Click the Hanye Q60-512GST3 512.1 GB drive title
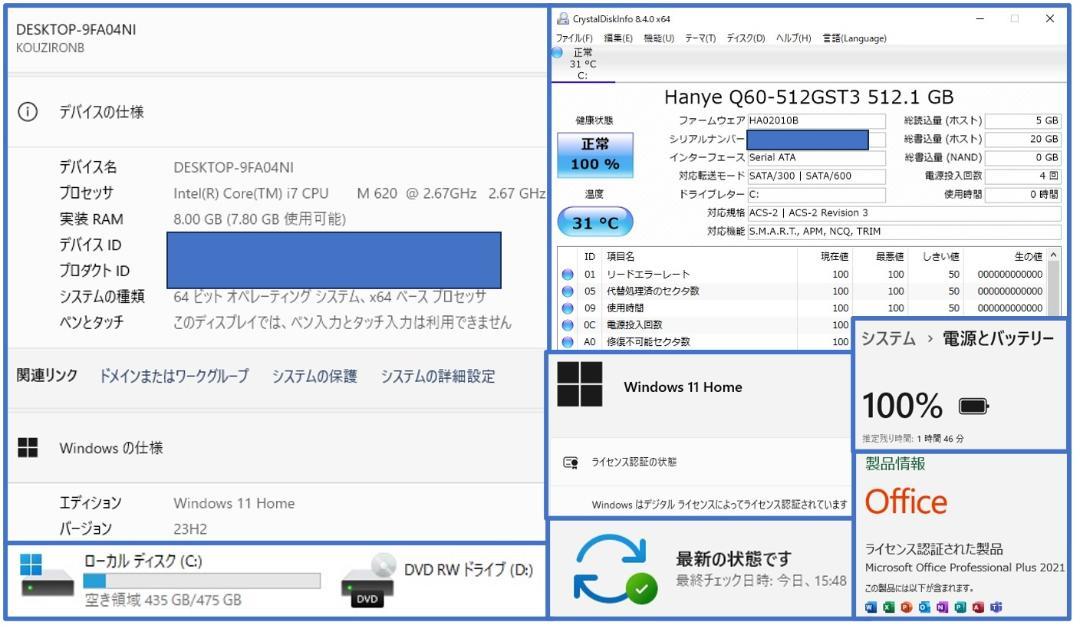The image size is (1080, 632). point(809,97)
